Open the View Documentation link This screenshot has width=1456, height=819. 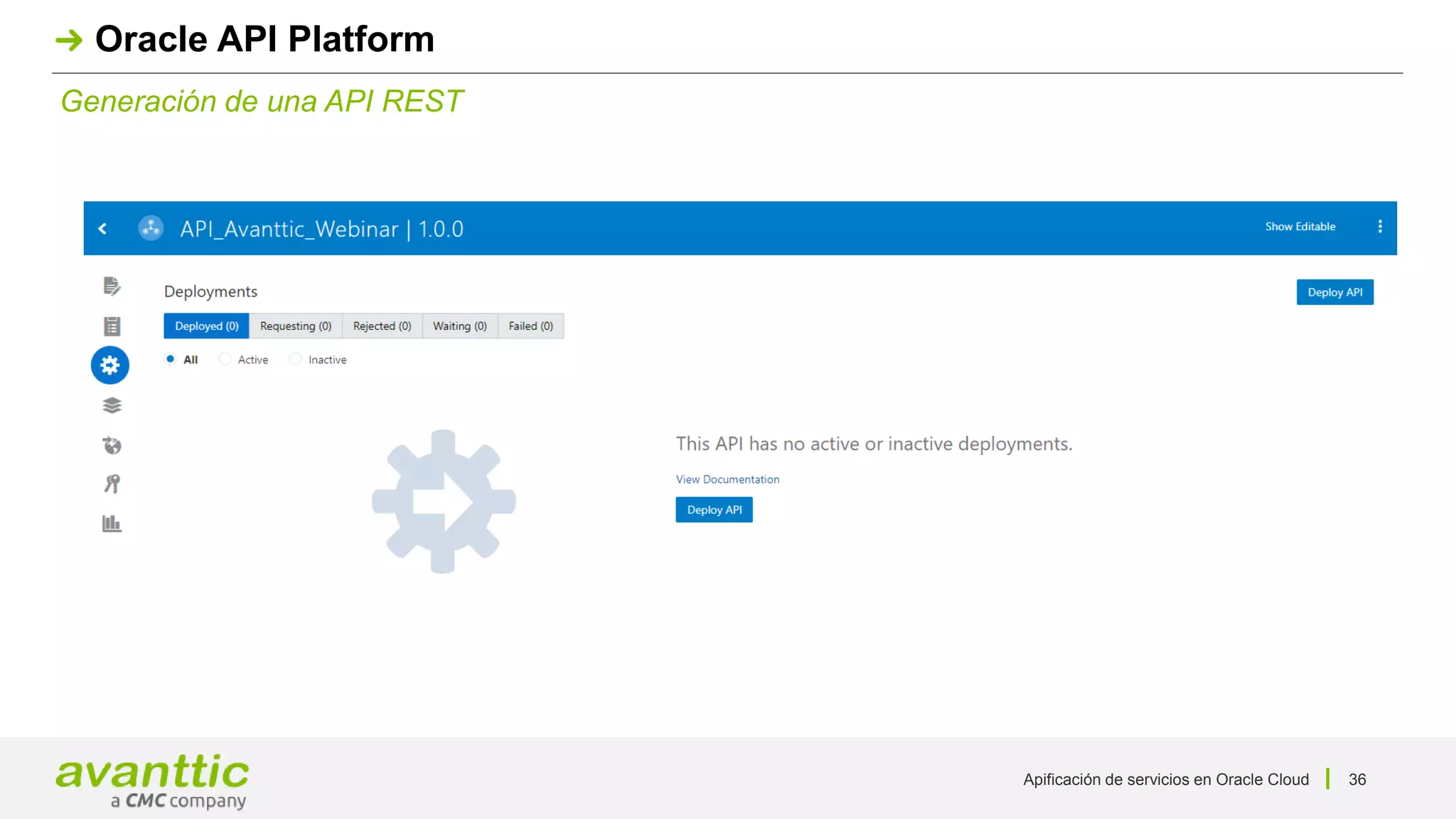727,479
